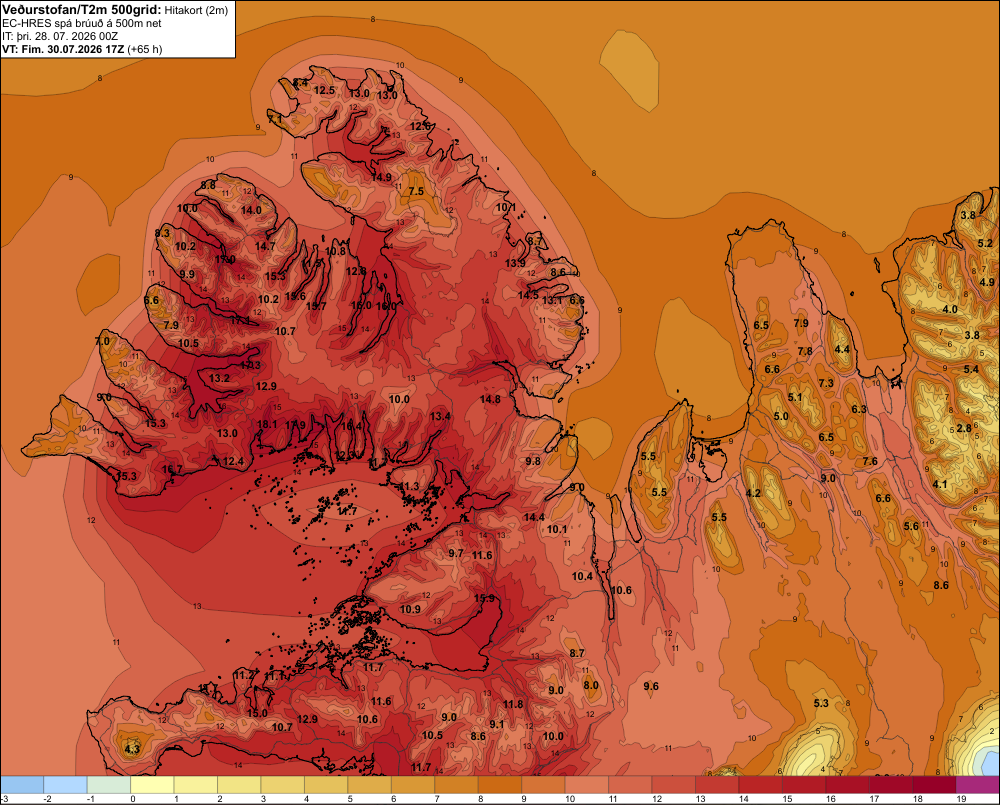The height and width of the screenshot is (805, 1000).
Task: Click the 4.2 temperature value
Action: [x=753, y=493]
